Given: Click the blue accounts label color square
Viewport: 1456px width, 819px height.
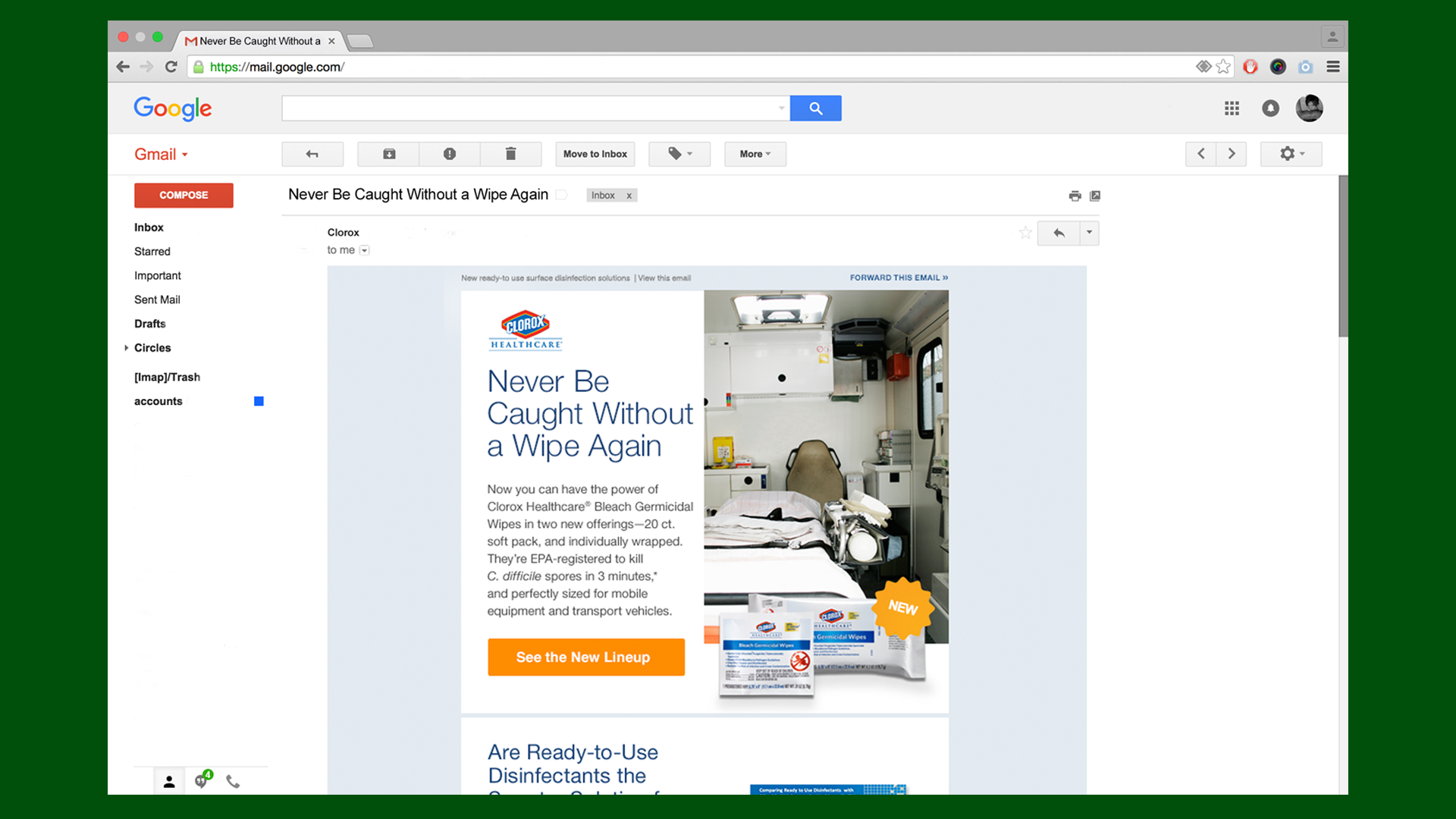Looking at the screenshot, I should point(259,401).
